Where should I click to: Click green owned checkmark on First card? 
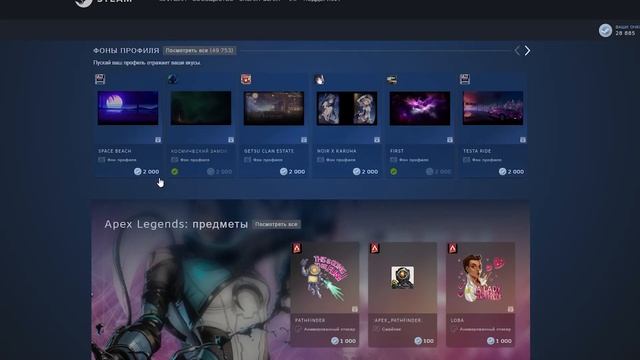[x=393, y=172]
